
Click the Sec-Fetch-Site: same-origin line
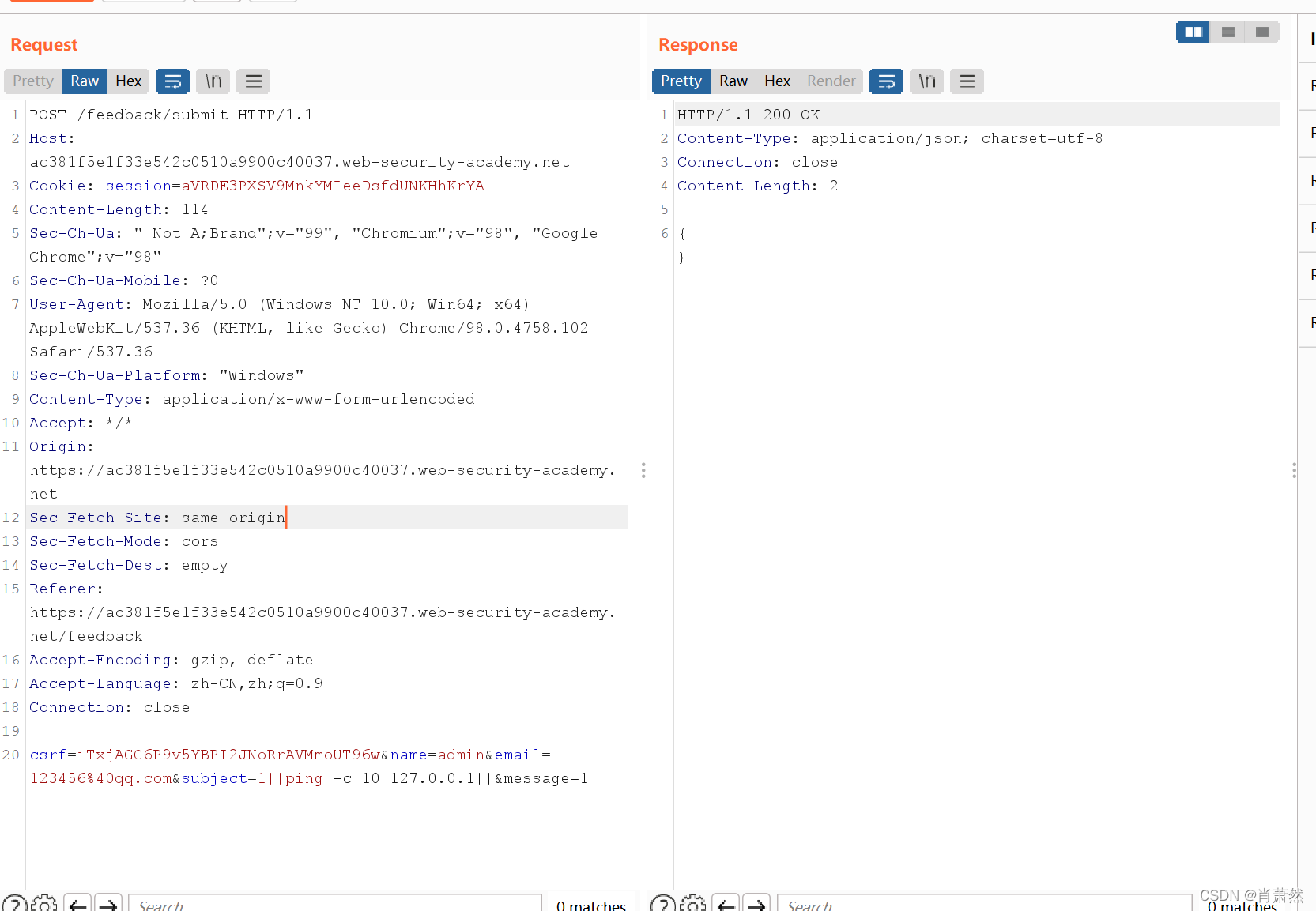click(x=157, y=518)
